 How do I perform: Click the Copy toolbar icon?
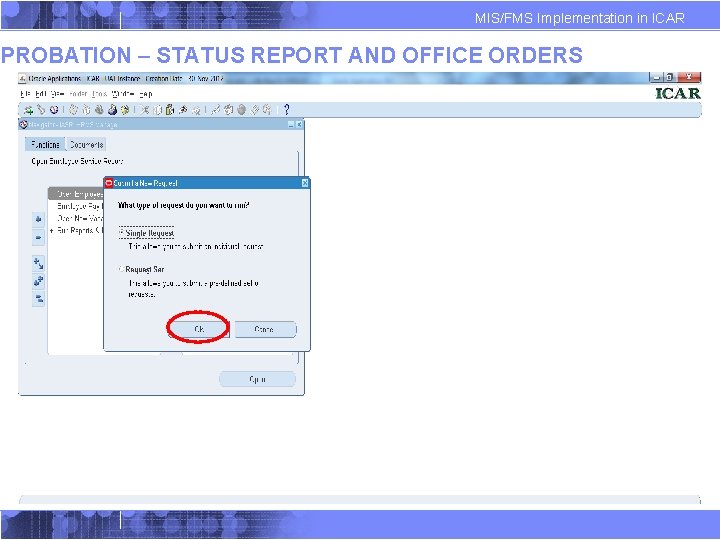pos(157,110)
